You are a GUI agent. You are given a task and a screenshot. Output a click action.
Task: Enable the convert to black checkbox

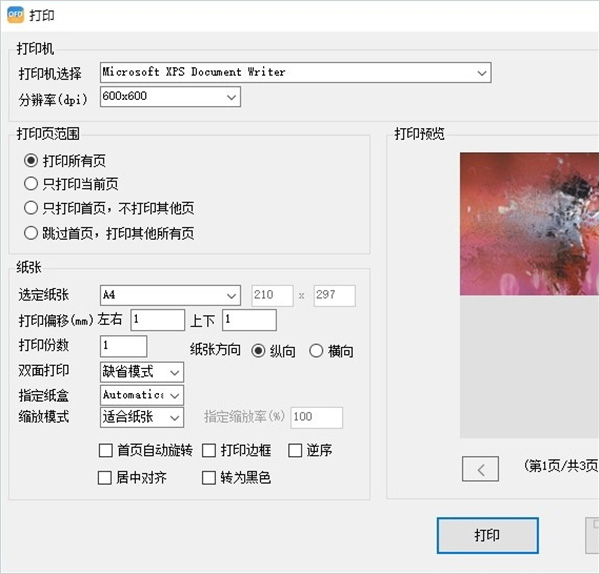(209, 478)
